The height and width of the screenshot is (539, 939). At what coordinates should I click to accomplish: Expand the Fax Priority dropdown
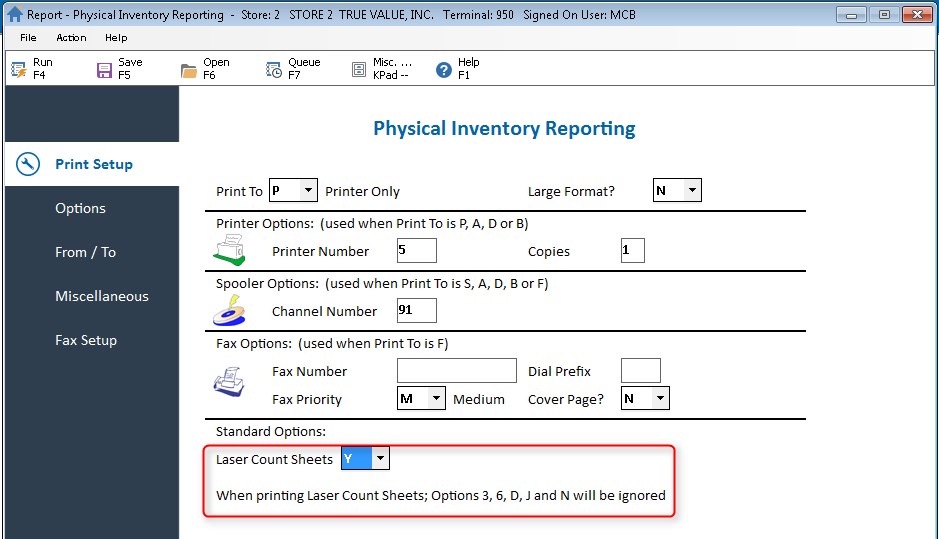tap(435, 398)
